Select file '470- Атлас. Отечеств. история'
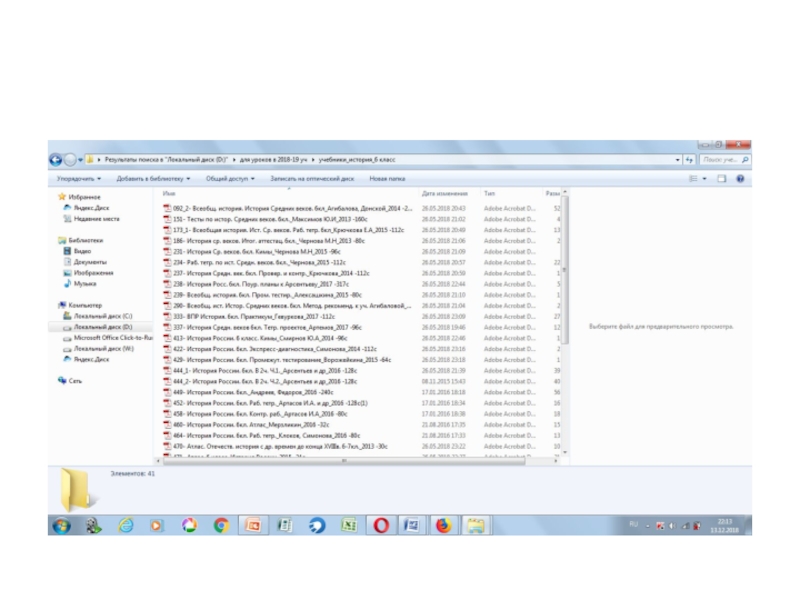800x600 pixels. pos(280,446)
